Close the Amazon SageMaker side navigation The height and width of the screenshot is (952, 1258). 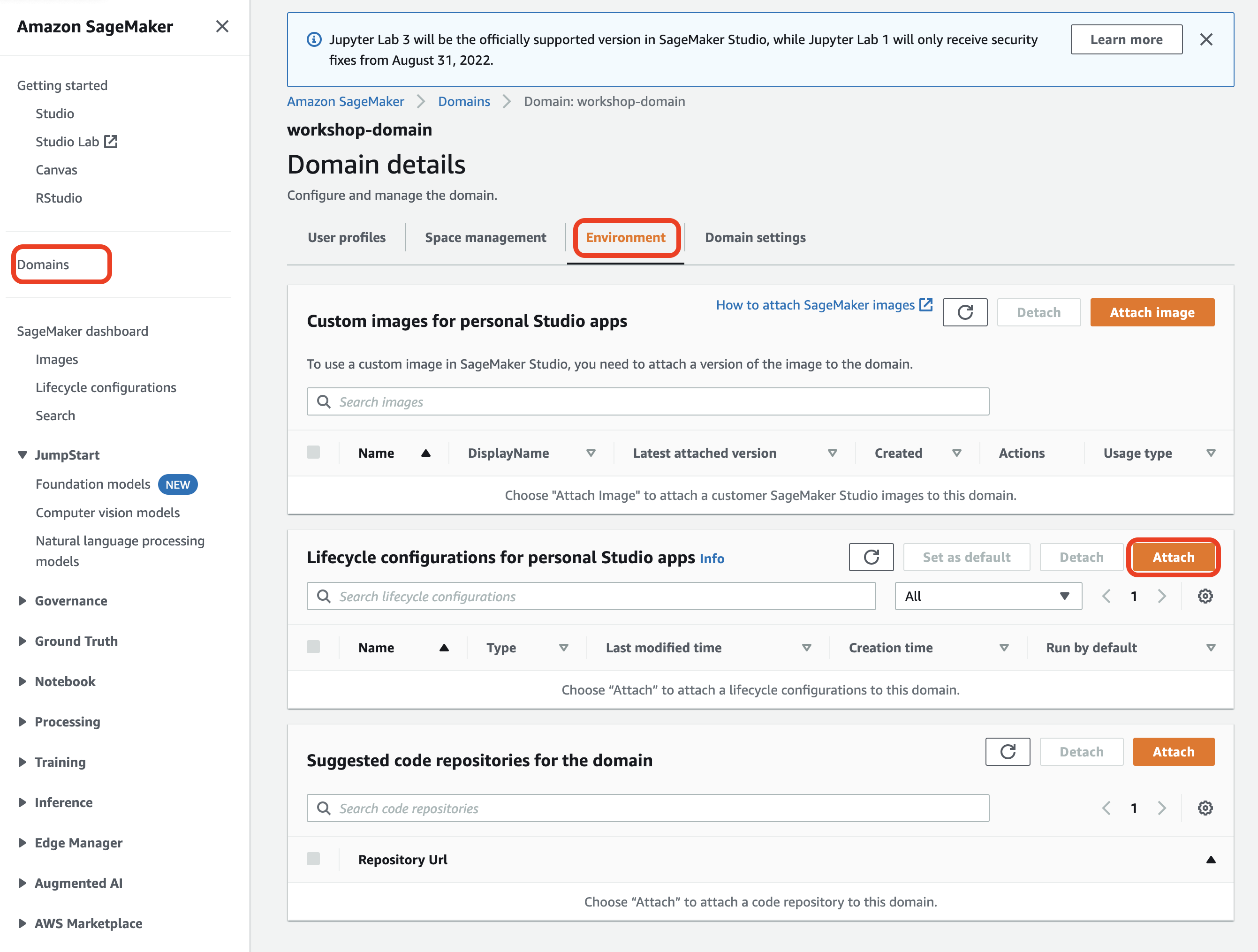tap(222, 27)
